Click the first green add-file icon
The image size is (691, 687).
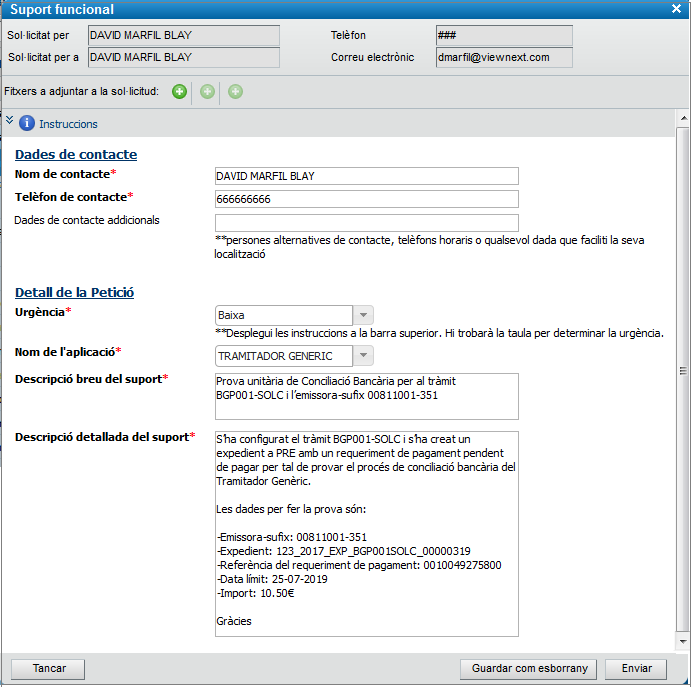pyautogui.click(x=179, y=92)
